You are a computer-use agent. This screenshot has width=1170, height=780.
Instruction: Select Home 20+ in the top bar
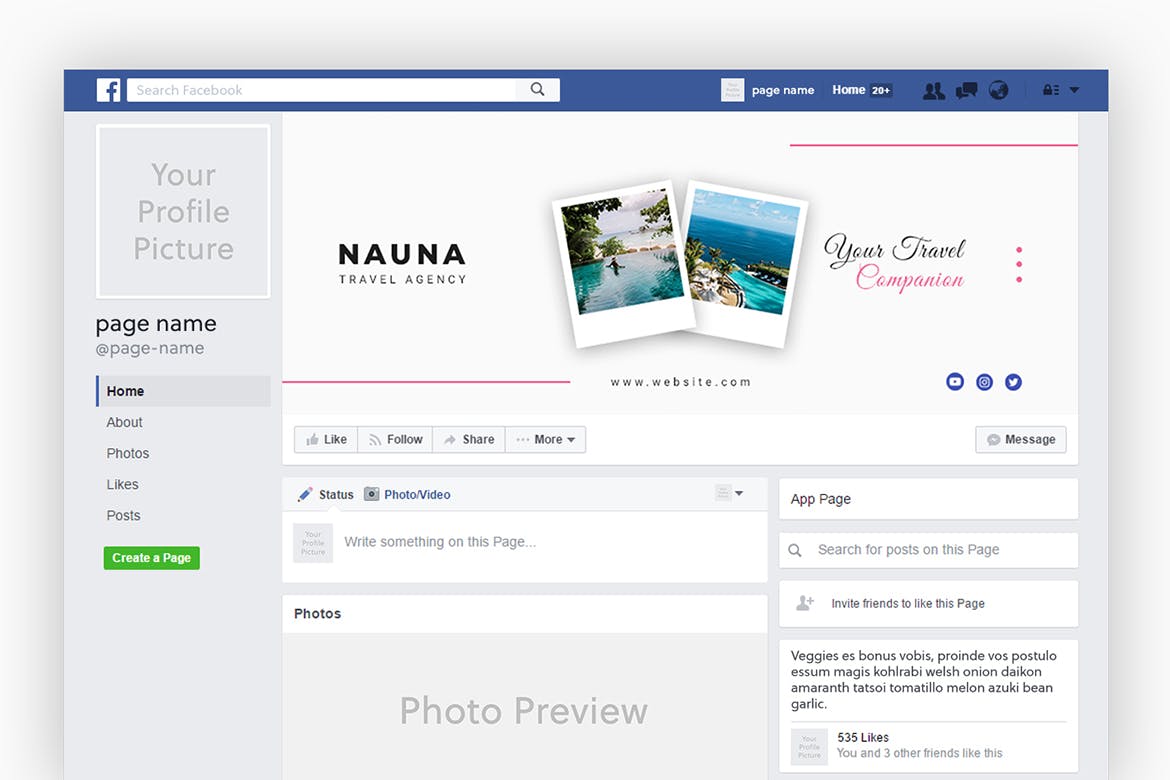(x=861, y=89)
